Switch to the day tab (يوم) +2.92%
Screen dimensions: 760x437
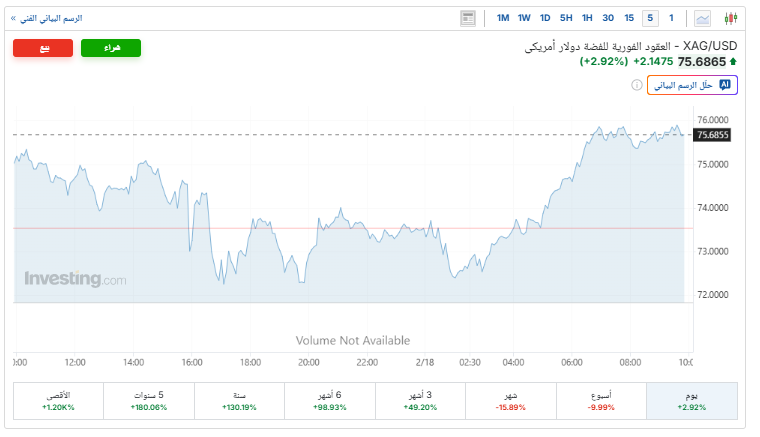(692, 401)
